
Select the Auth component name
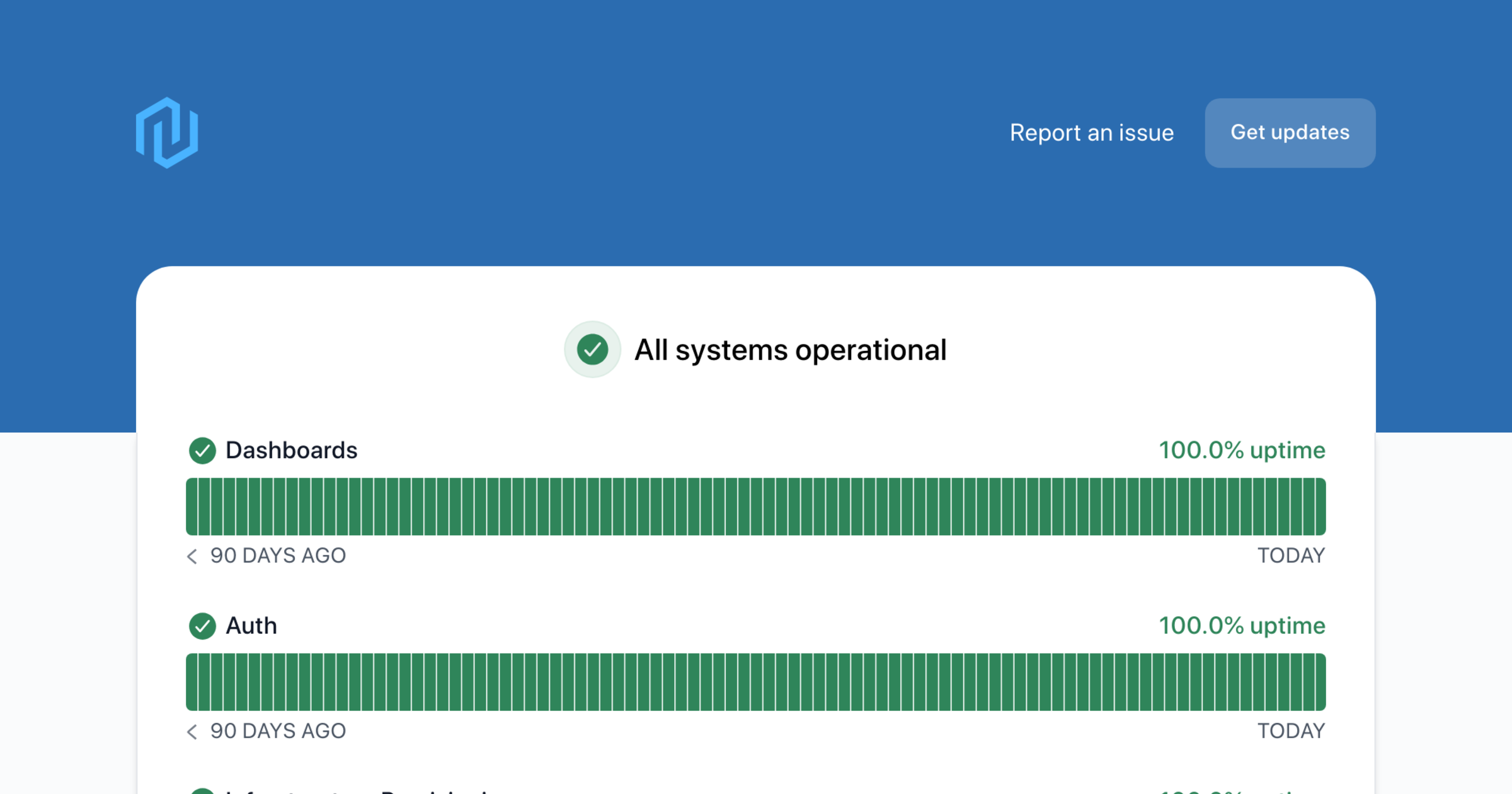pos(251,626)
